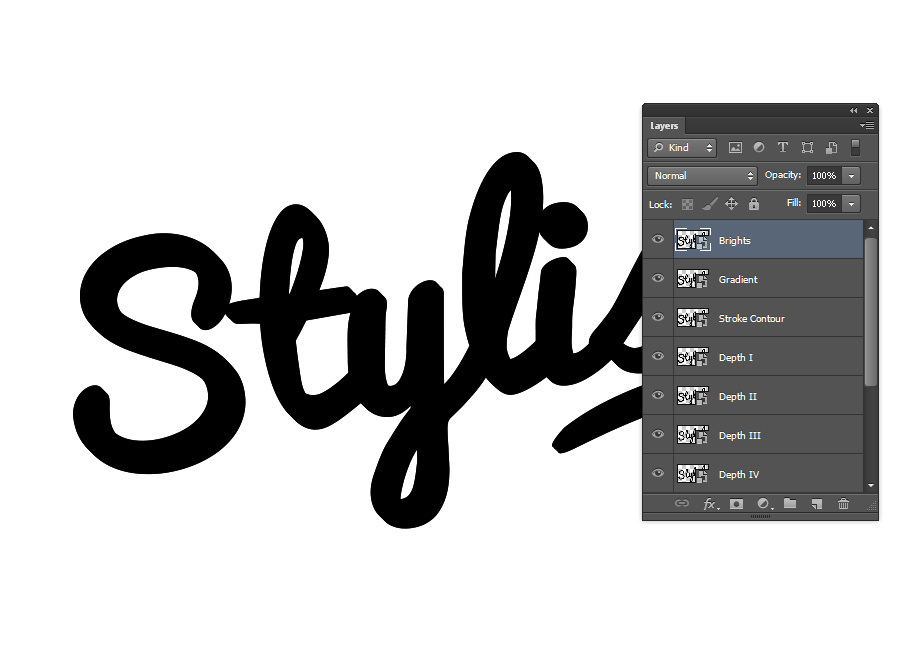Toggle visibility of Depth III layer
The image size is (900, 650).
pyautogui.click(x=657, y=435)
